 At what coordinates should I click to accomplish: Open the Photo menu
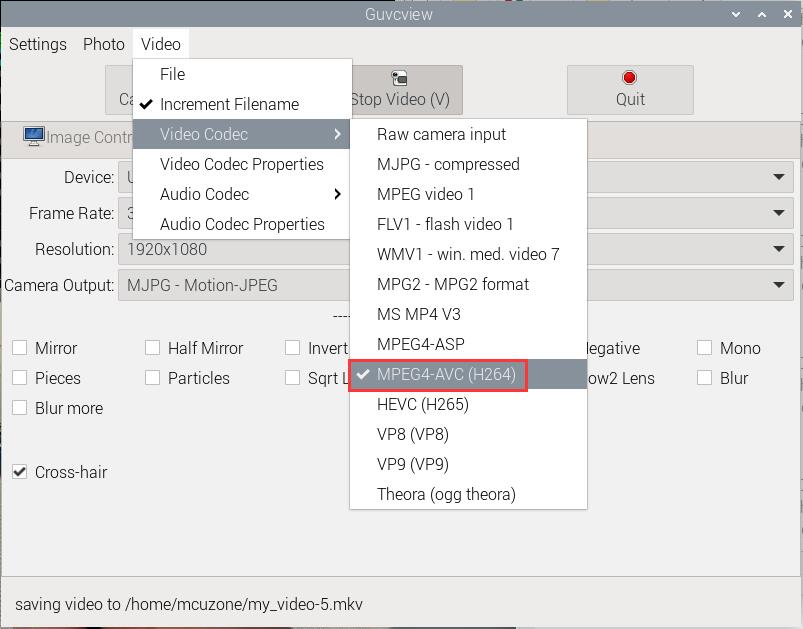[x=104, y=44]
